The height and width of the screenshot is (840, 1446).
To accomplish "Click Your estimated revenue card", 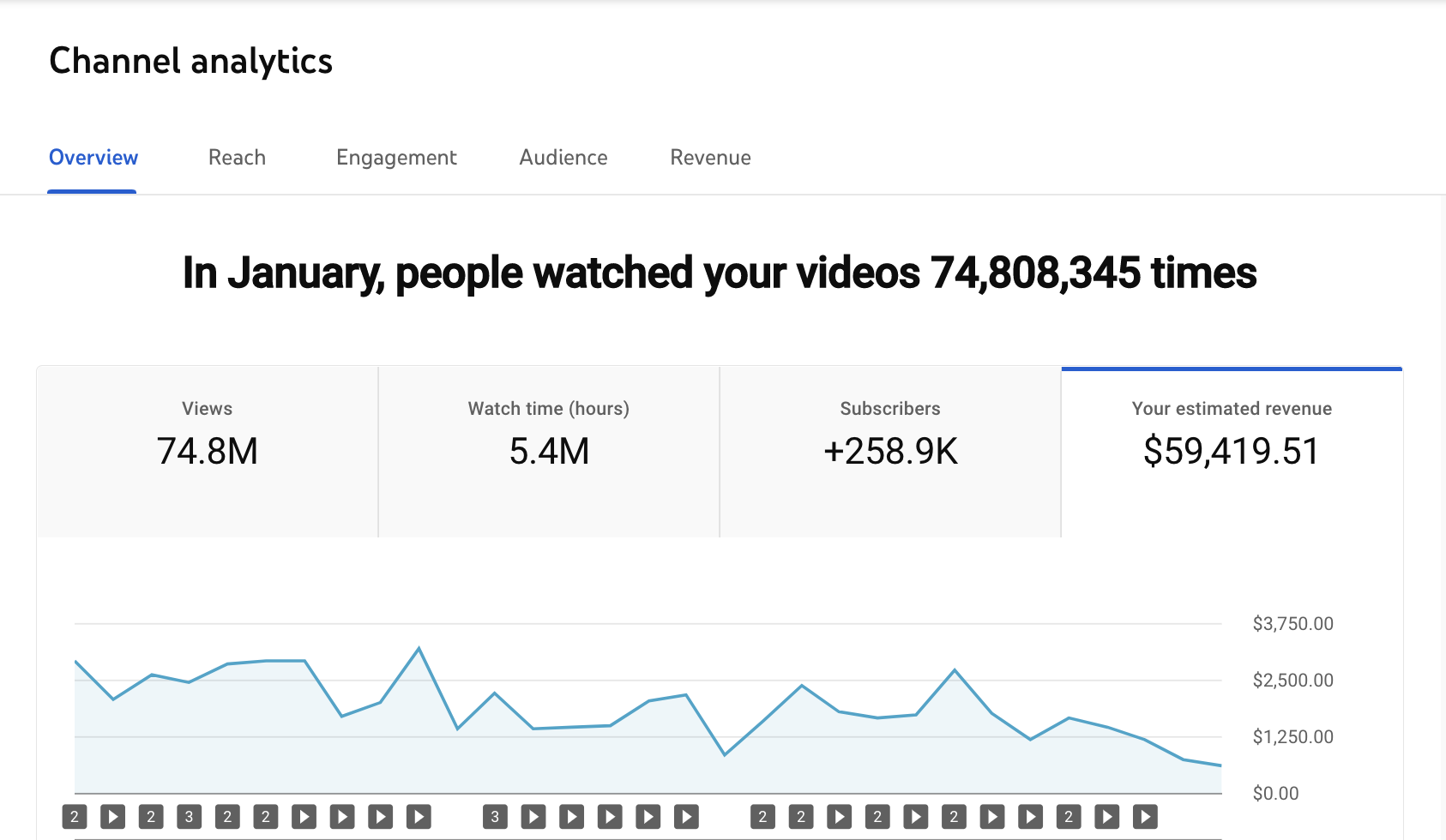I will (x=1232, y=453).
